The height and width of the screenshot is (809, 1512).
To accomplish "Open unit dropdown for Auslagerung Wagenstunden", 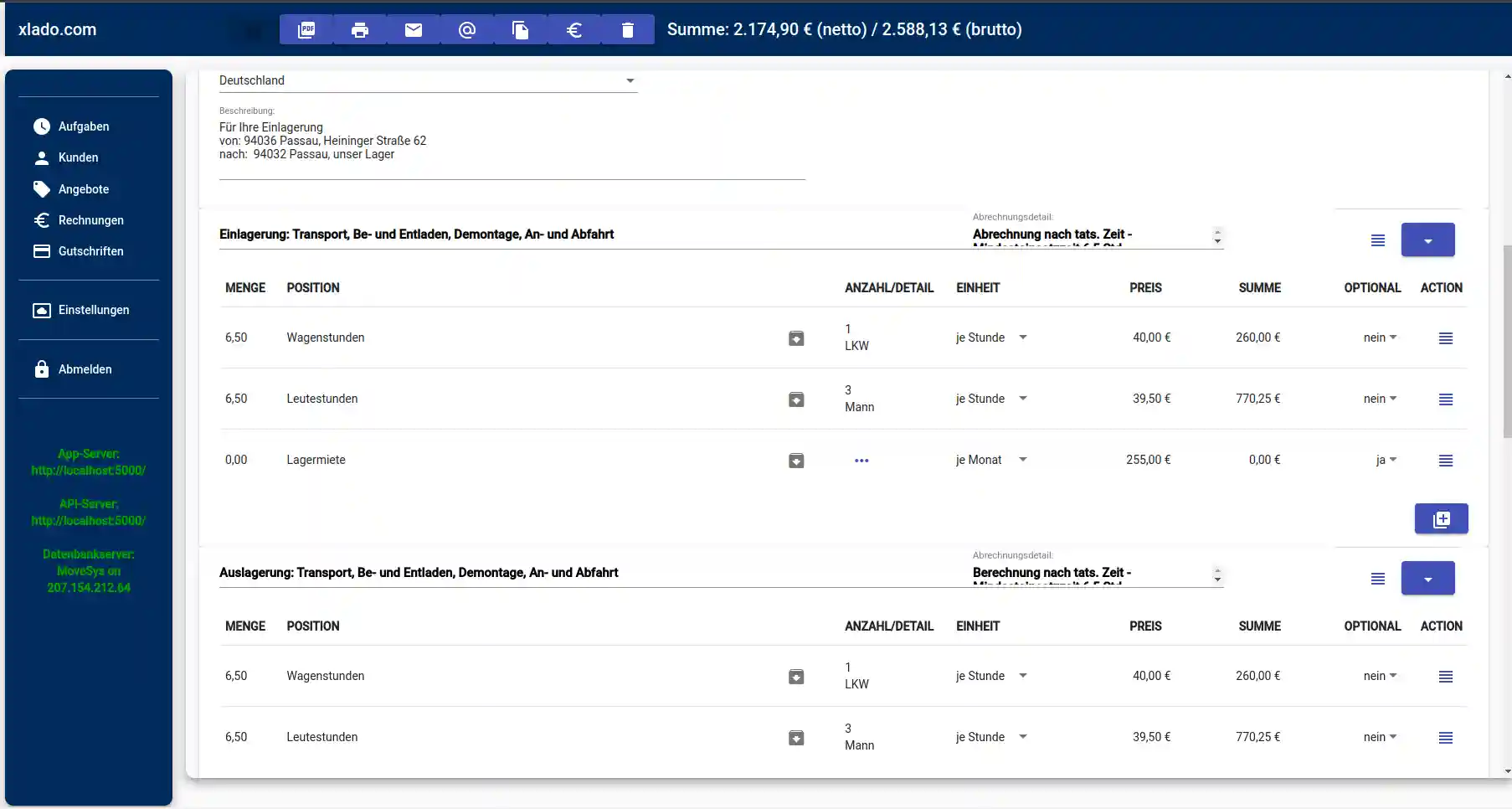I will (x=991, y=676).
